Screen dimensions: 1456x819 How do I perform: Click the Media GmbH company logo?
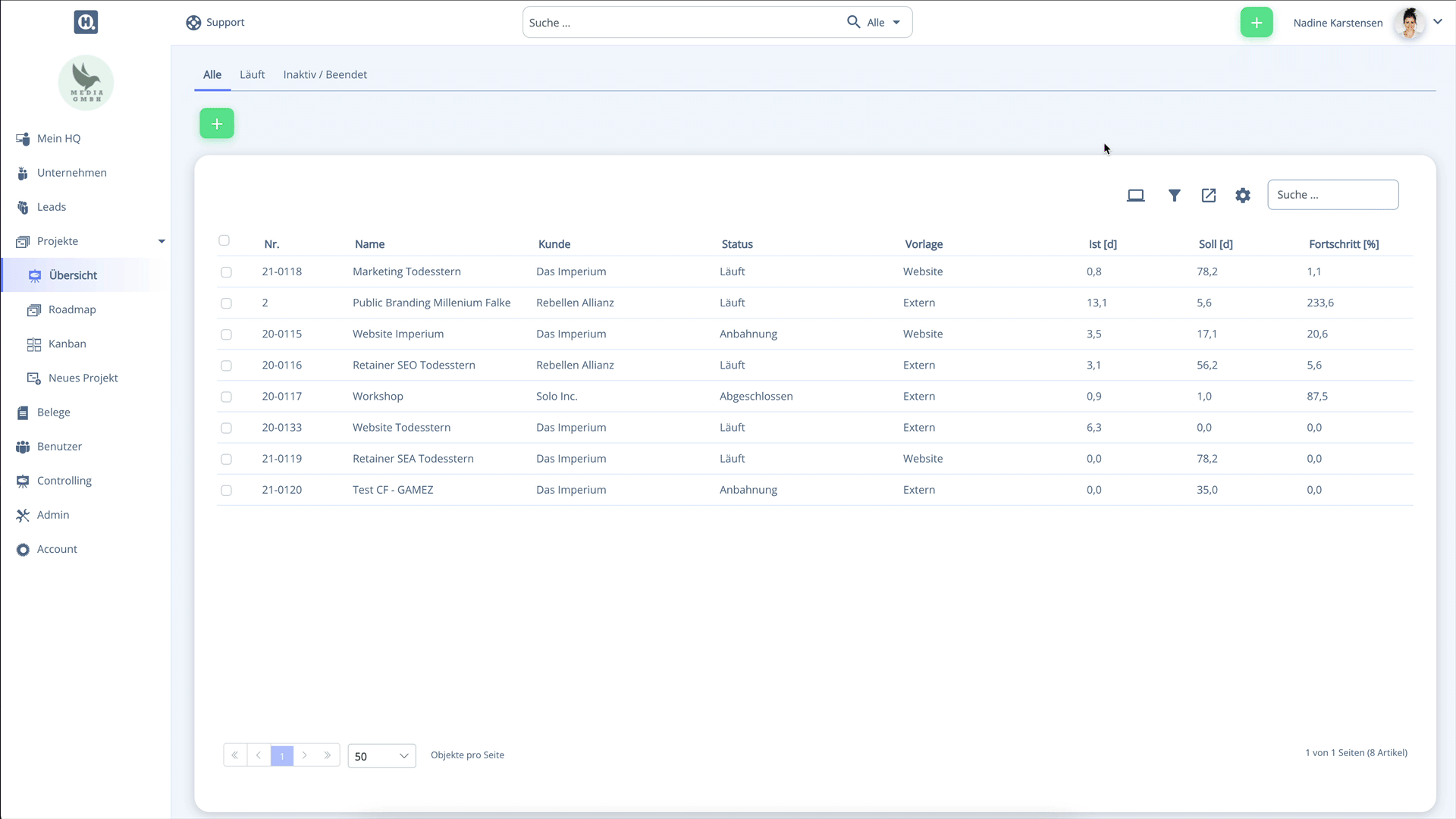[86, 83]
